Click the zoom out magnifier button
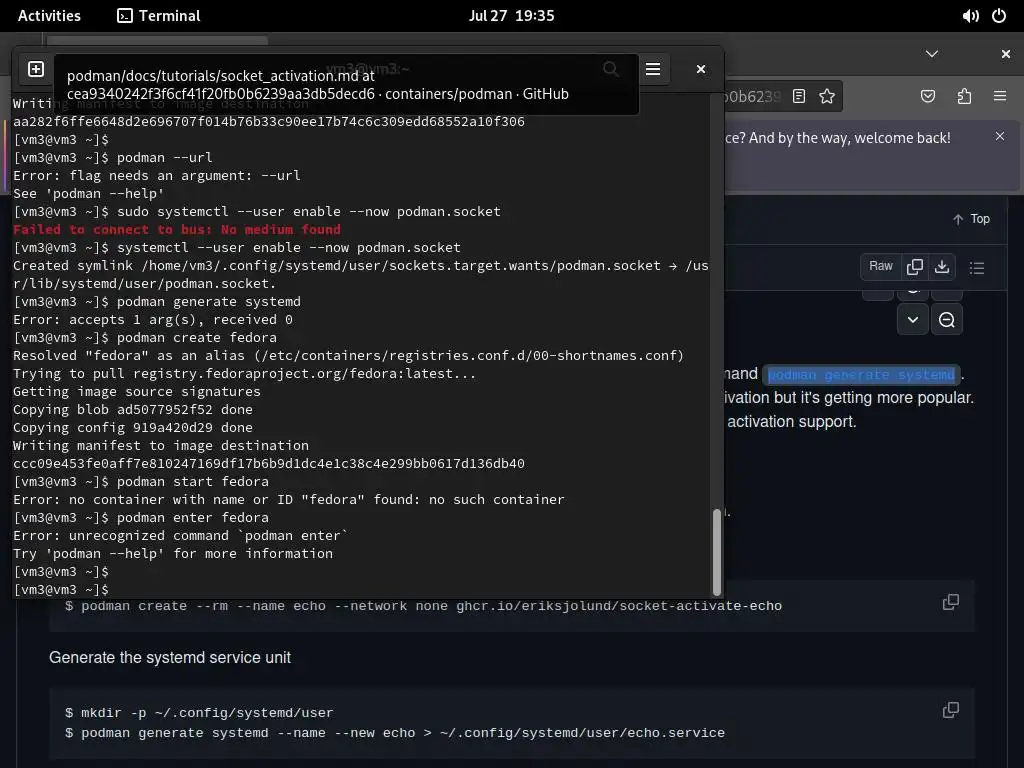The width and height of the screenshot is (1024, 768). pos(946,319)
